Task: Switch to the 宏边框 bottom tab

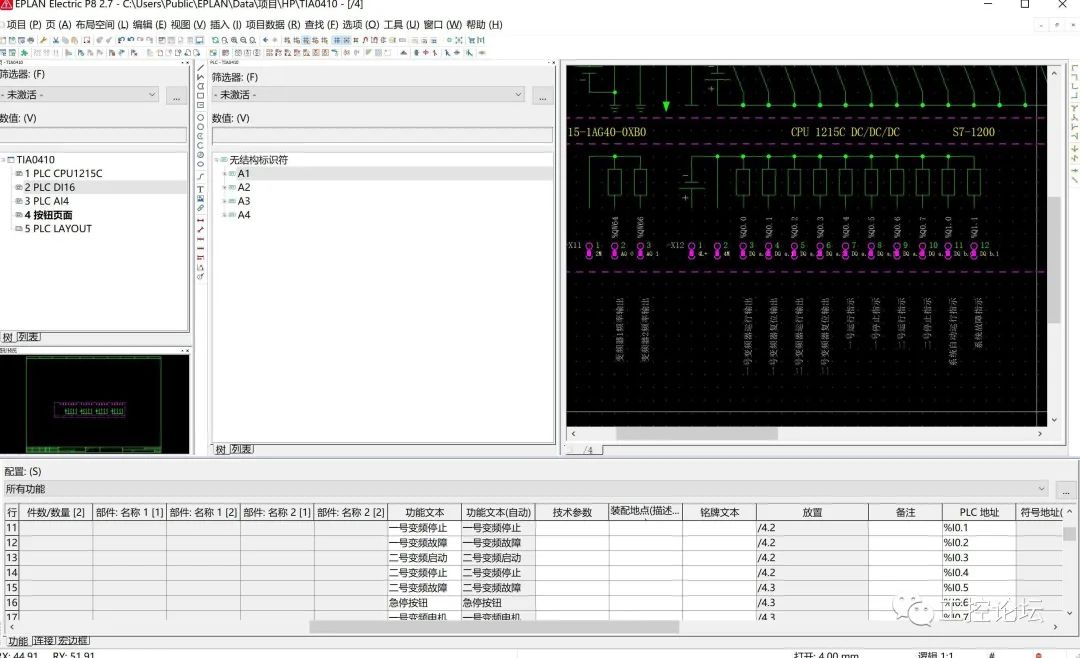Action: coord(73,641)
